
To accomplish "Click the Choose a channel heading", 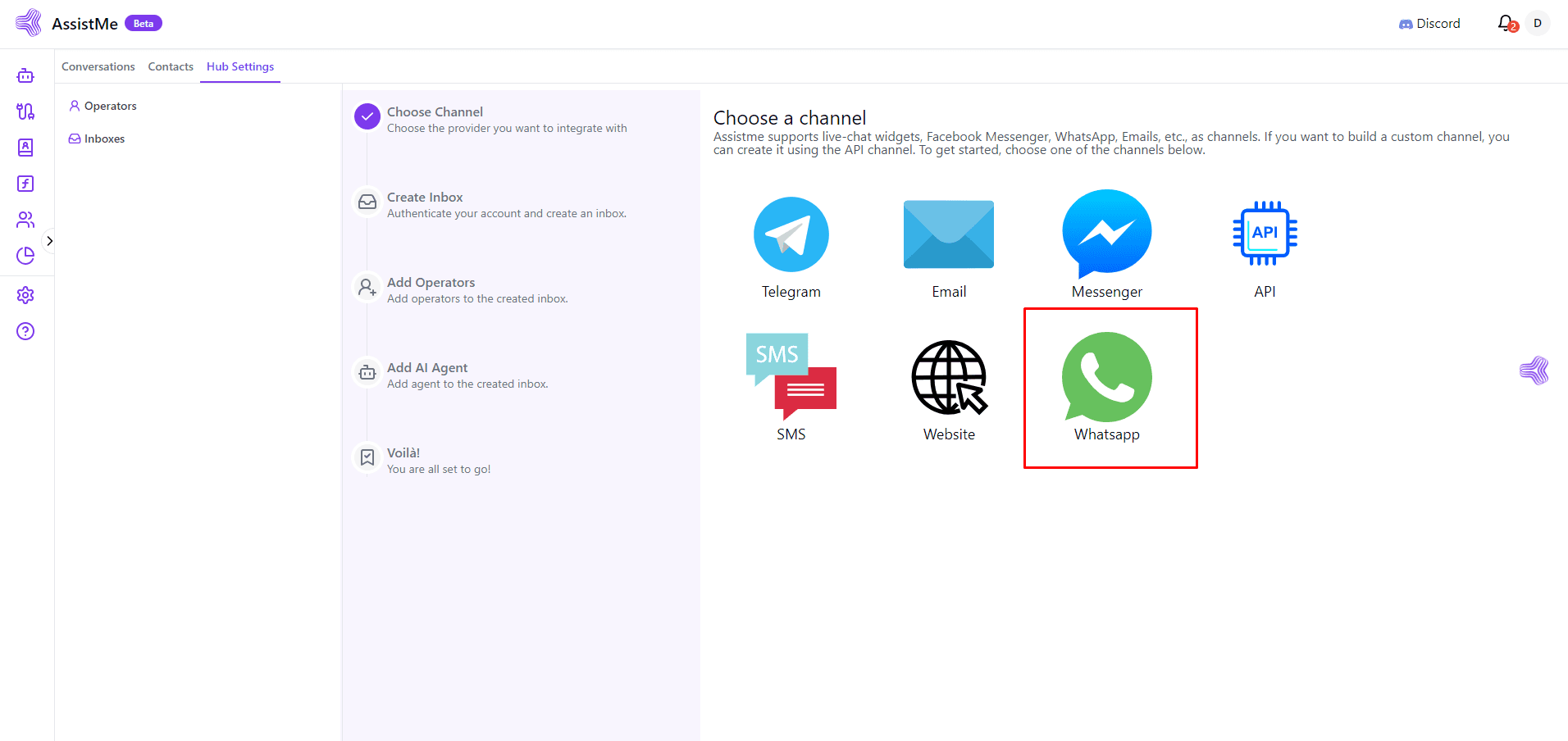I will click(790, 118).
